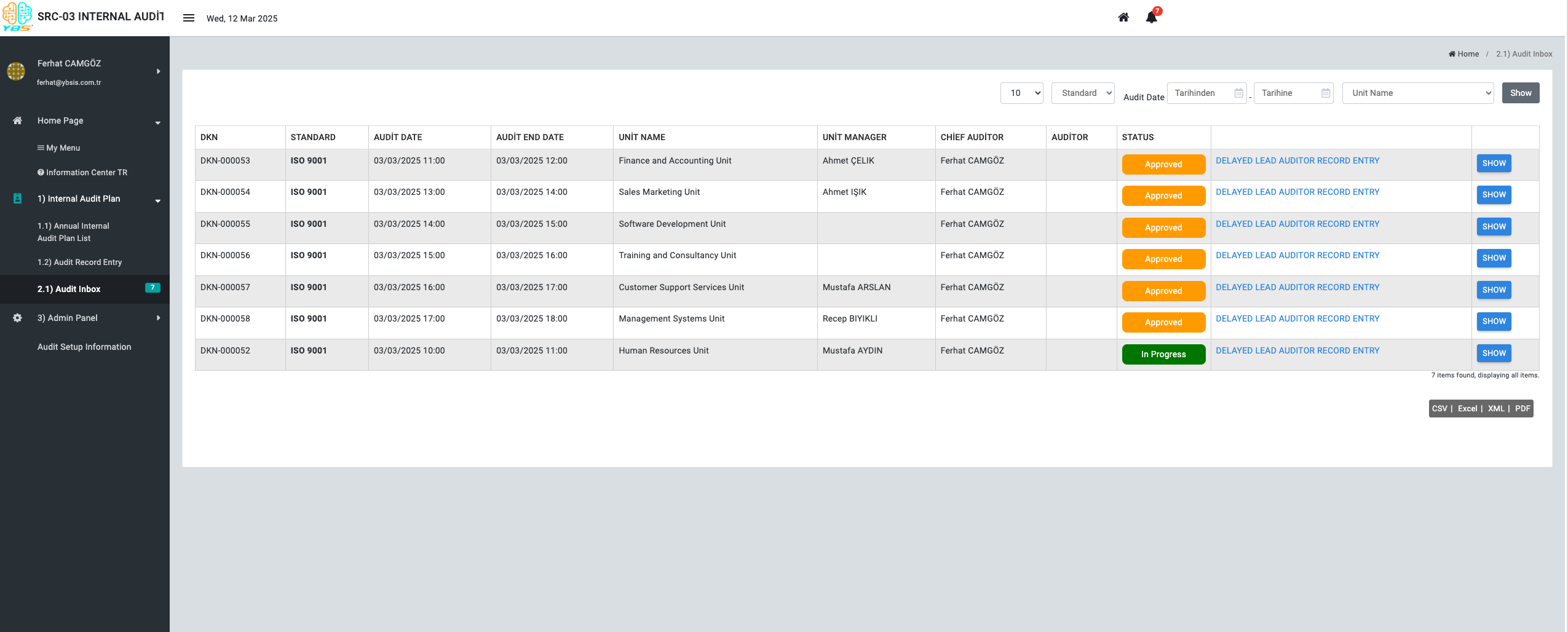Click the YBS logo icon
Image resolution: width=1568 pixels, height=632 pixels.
(x=17, y=17)
